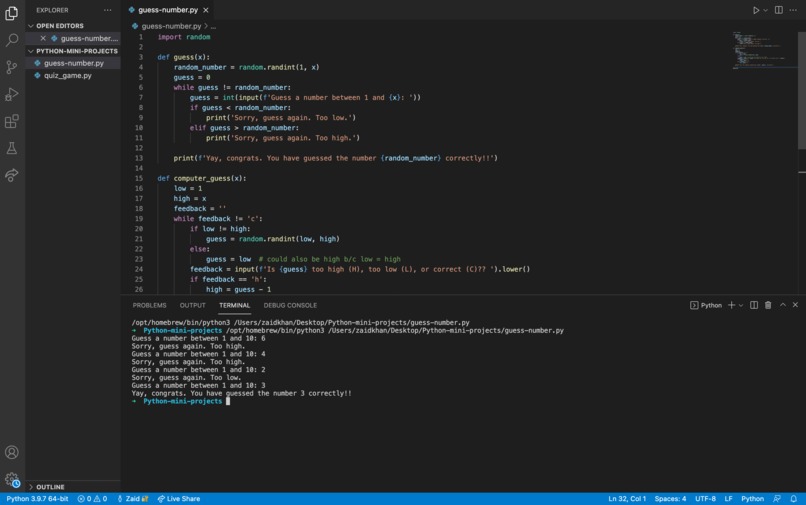Image resolution: width=806 pixels, height=505 pixels.
Task: Click the code minimap preview
Action: [x=764, y=50]
